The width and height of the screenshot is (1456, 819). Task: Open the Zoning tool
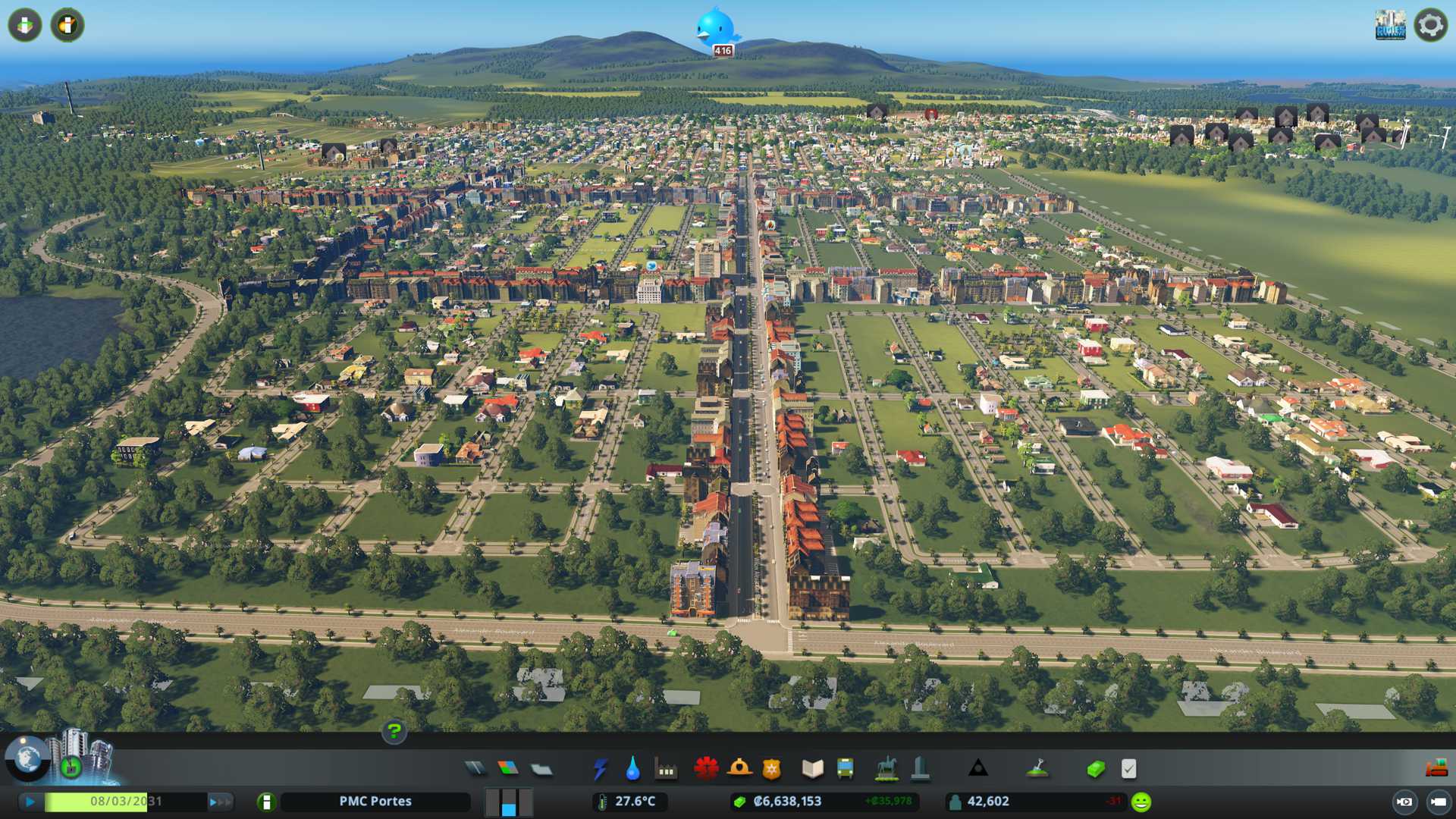click(x=508, y=769)
